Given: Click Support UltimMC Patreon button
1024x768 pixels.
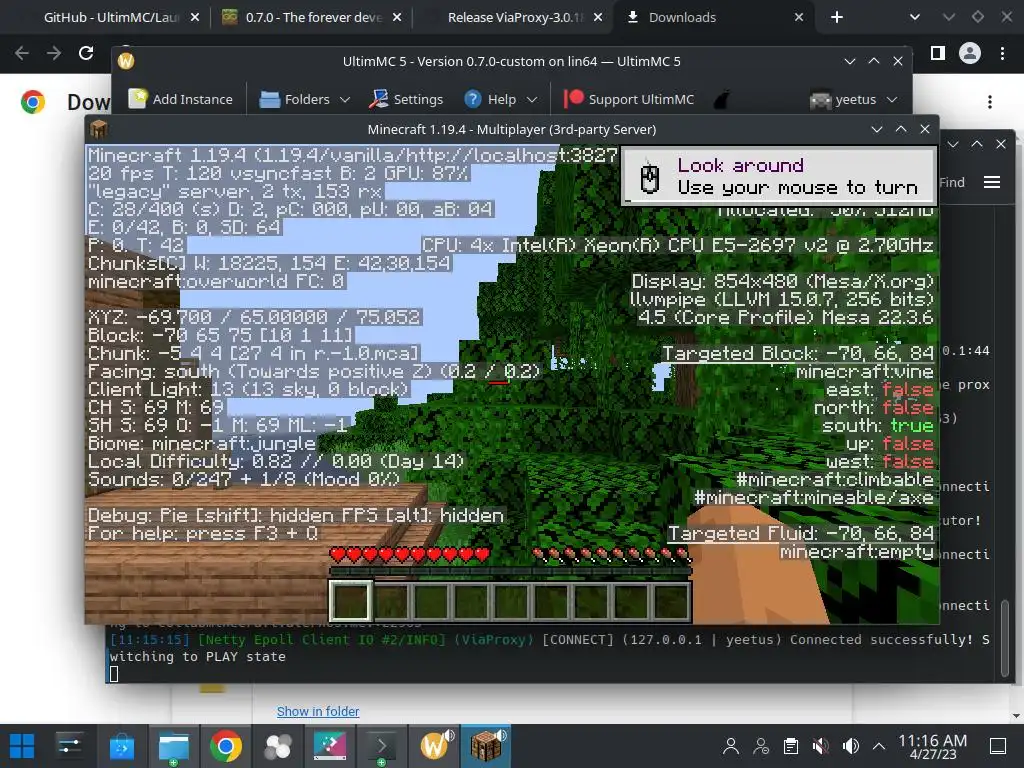Looking at the screenshot, I should click(x=630, y=99).
